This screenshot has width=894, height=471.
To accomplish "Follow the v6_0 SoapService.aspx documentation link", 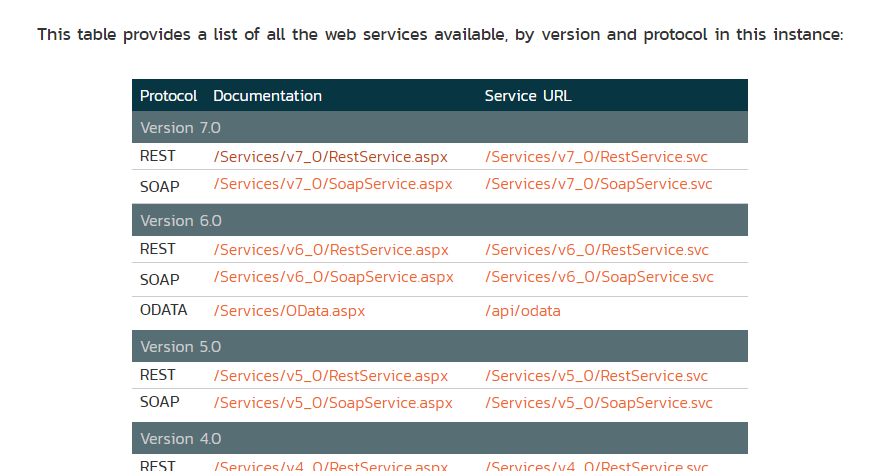I will click(333, 277).
